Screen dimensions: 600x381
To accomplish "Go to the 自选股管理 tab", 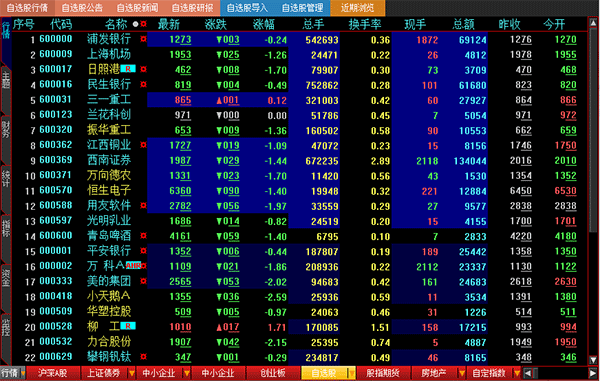I will [x=303, y=8].
